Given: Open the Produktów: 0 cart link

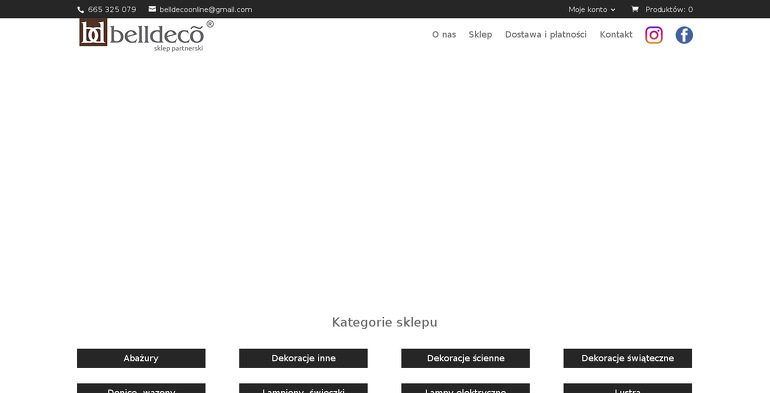Looking at the screenshot, I should 669,9.
